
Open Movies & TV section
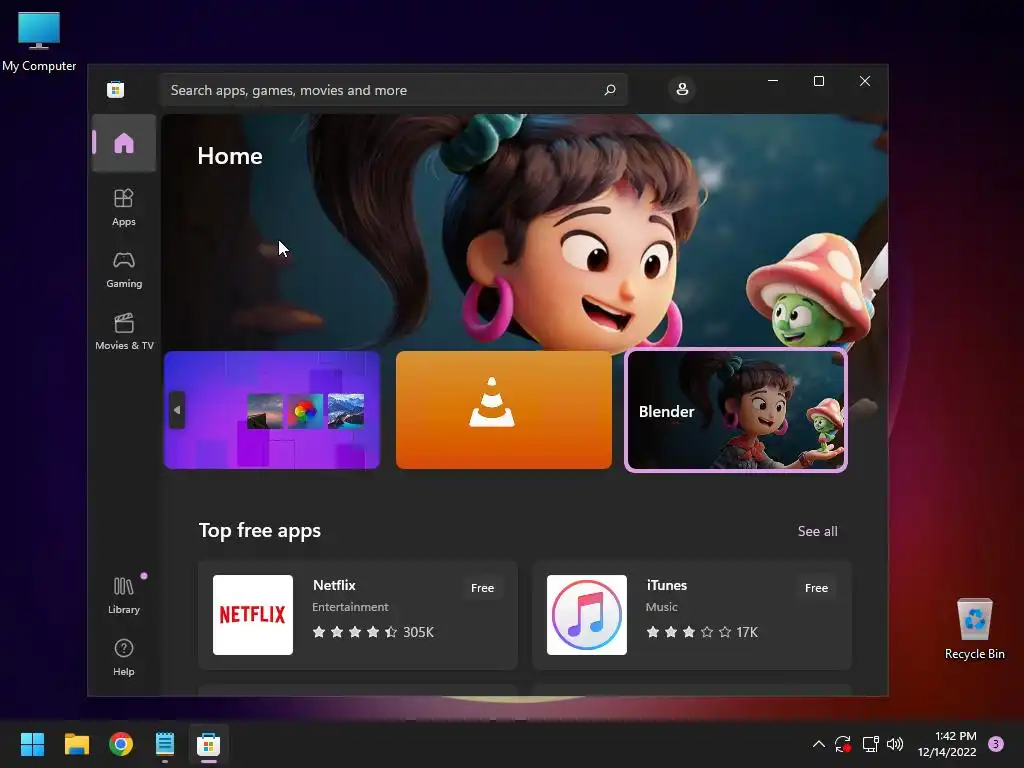pyautogui.click(x=124, y=331)
